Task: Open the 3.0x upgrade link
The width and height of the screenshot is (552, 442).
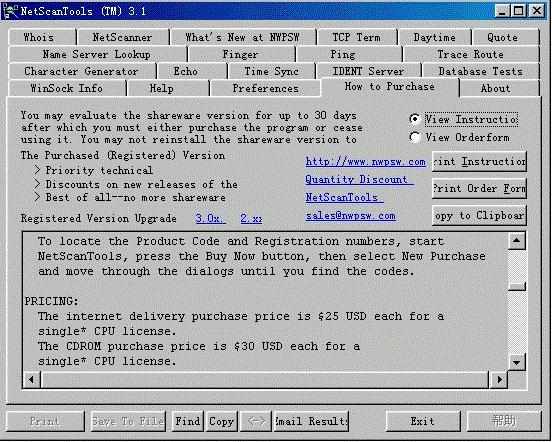Action: pyautogui.click(x=210, y=218)
